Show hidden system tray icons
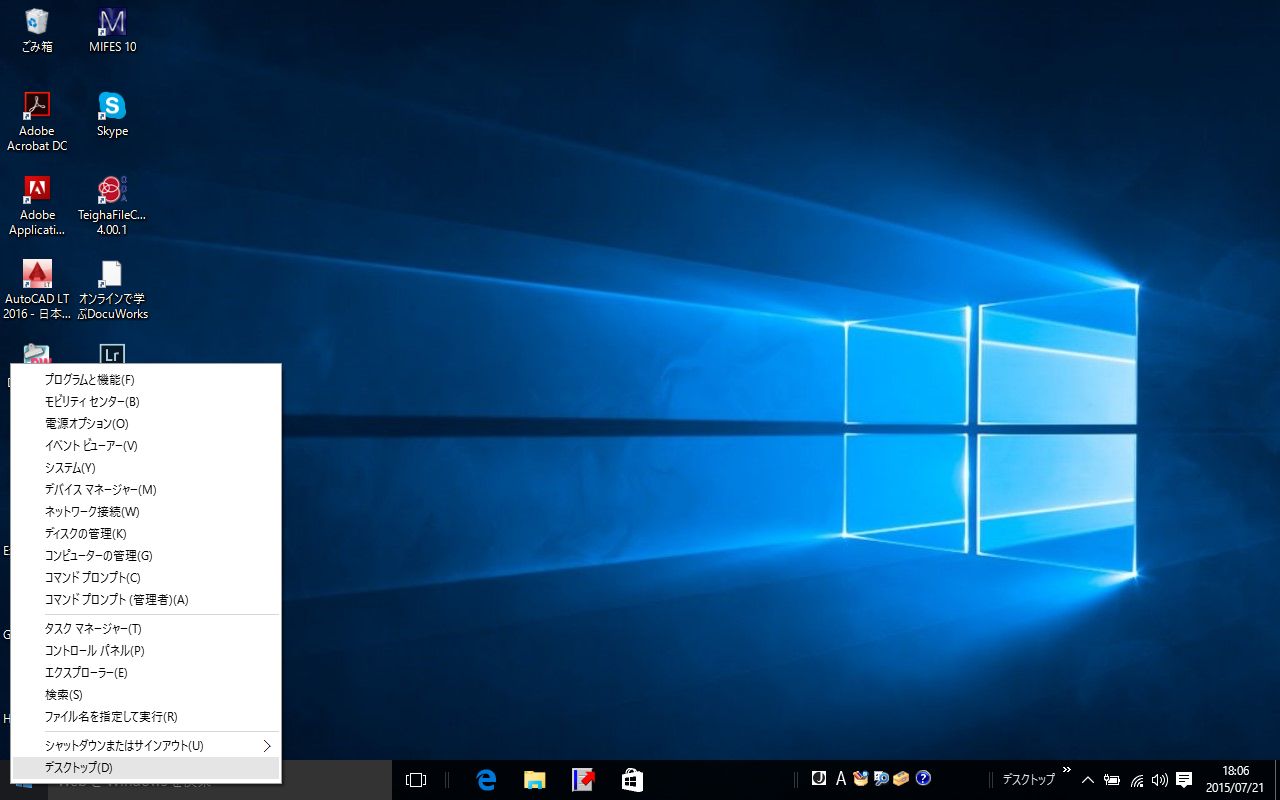 pos(1088,780)
